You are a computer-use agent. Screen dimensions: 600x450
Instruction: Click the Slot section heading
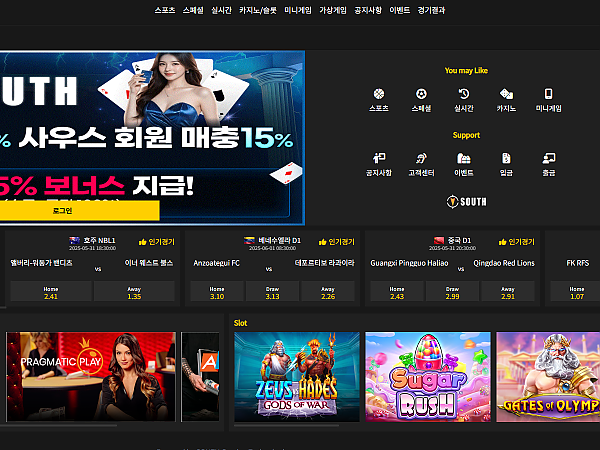pos(241,323)
